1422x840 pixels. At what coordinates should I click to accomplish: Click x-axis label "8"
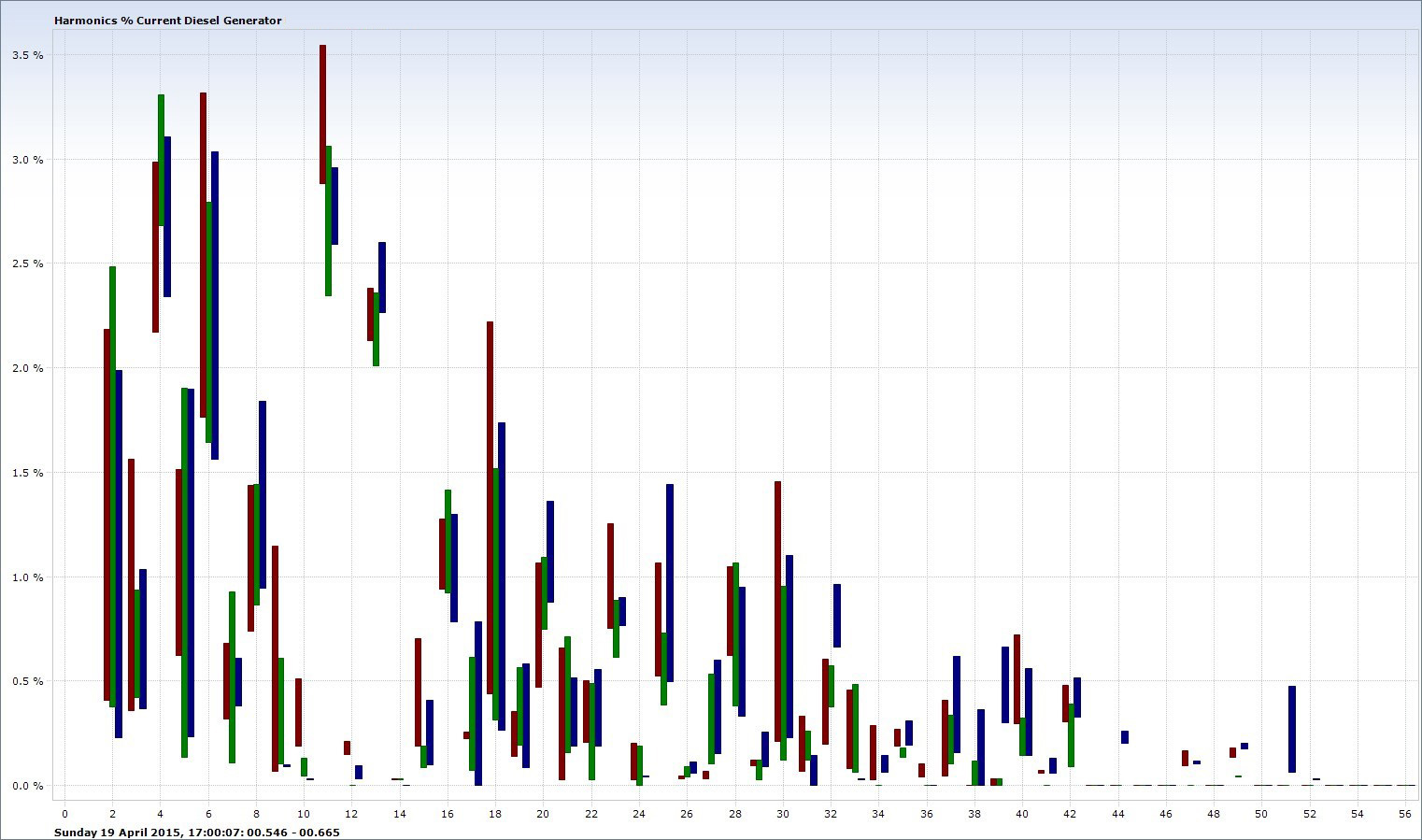pyautogui.click(x=256, y=815)
